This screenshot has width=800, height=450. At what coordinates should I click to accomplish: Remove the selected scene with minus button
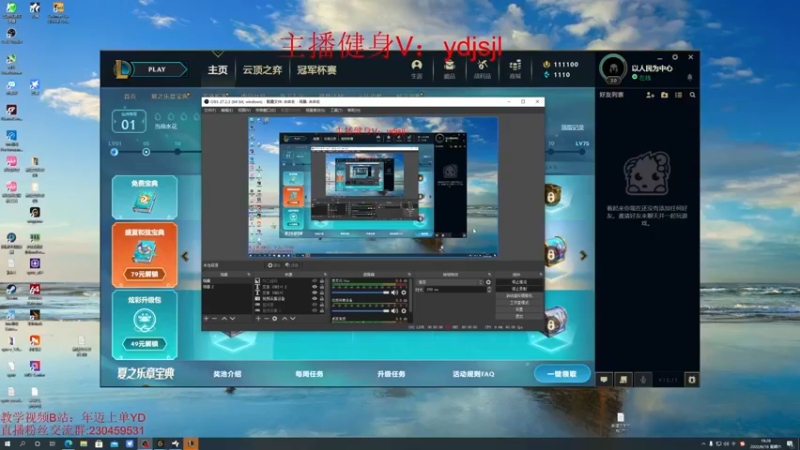click(215, 318)
